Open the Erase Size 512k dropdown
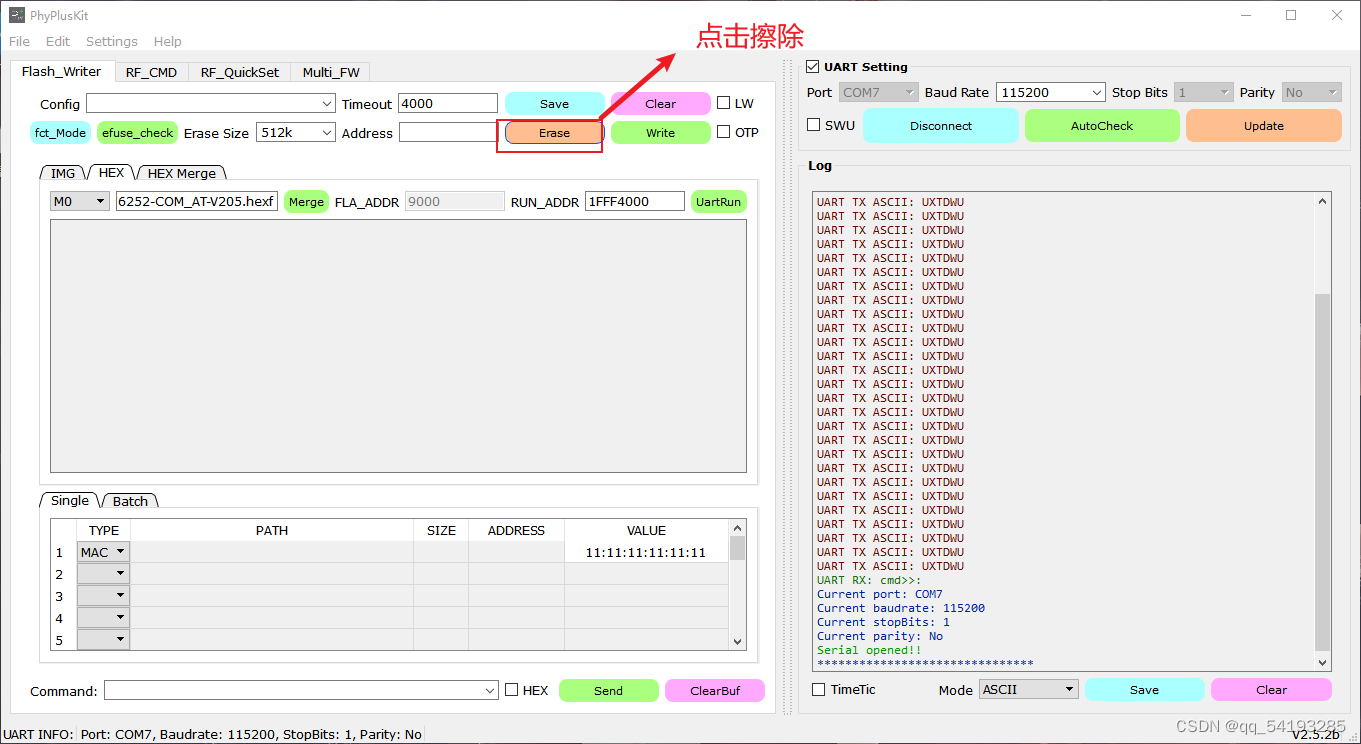Viewport: 1361px width, 744px height. (296, 132)
